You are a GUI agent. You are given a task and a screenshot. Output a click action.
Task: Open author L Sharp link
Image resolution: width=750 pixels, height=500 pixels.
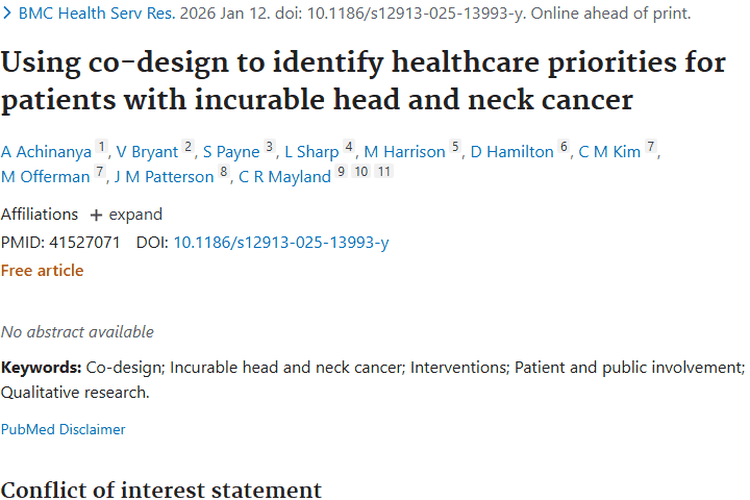(x=311, y=152)
